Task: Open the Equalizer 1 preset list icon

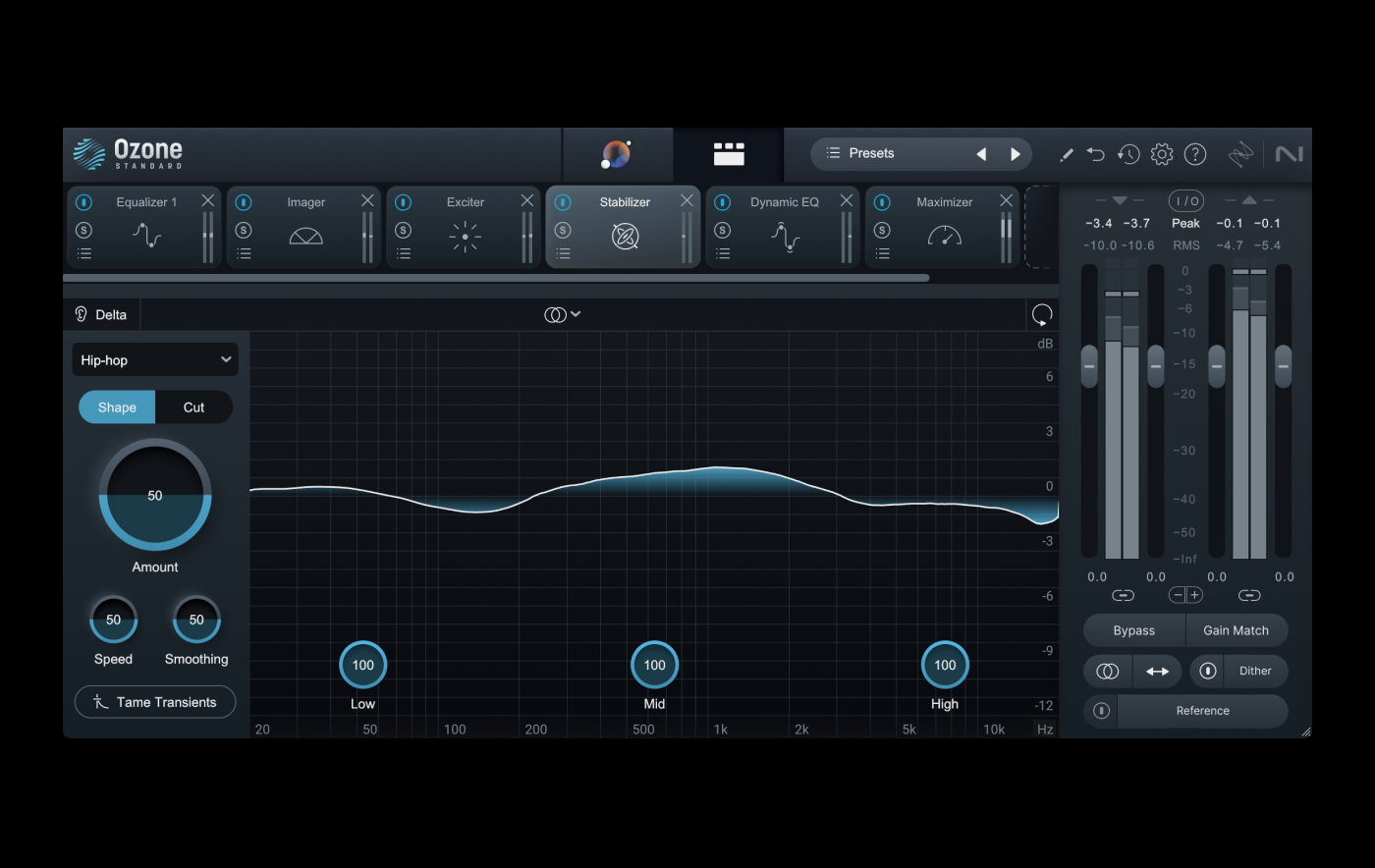Action: 84,253
